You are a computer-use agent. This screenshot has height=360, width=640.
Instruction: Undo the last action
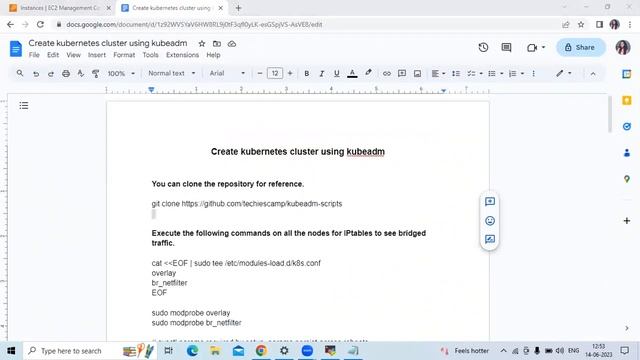(36, 73)
